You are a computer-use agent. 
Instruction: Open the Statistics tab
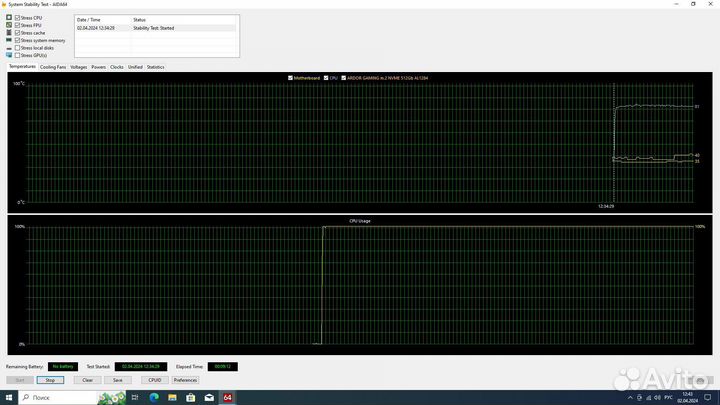pos(155,67)
